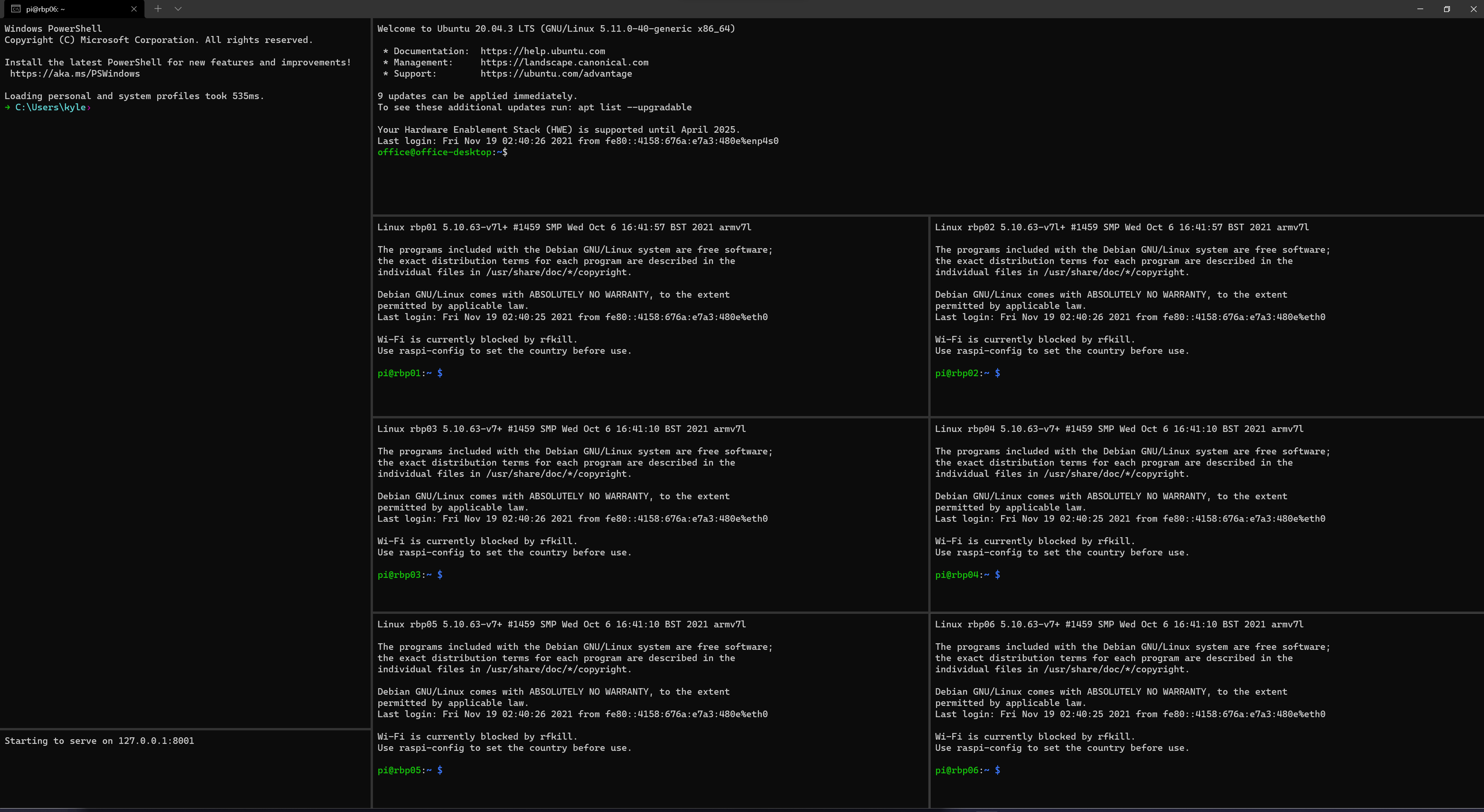The height and width of the screenshot is (812, 1484).
Task: Focus the pi@rbp04 prompt
Action: tap(967, 575)
